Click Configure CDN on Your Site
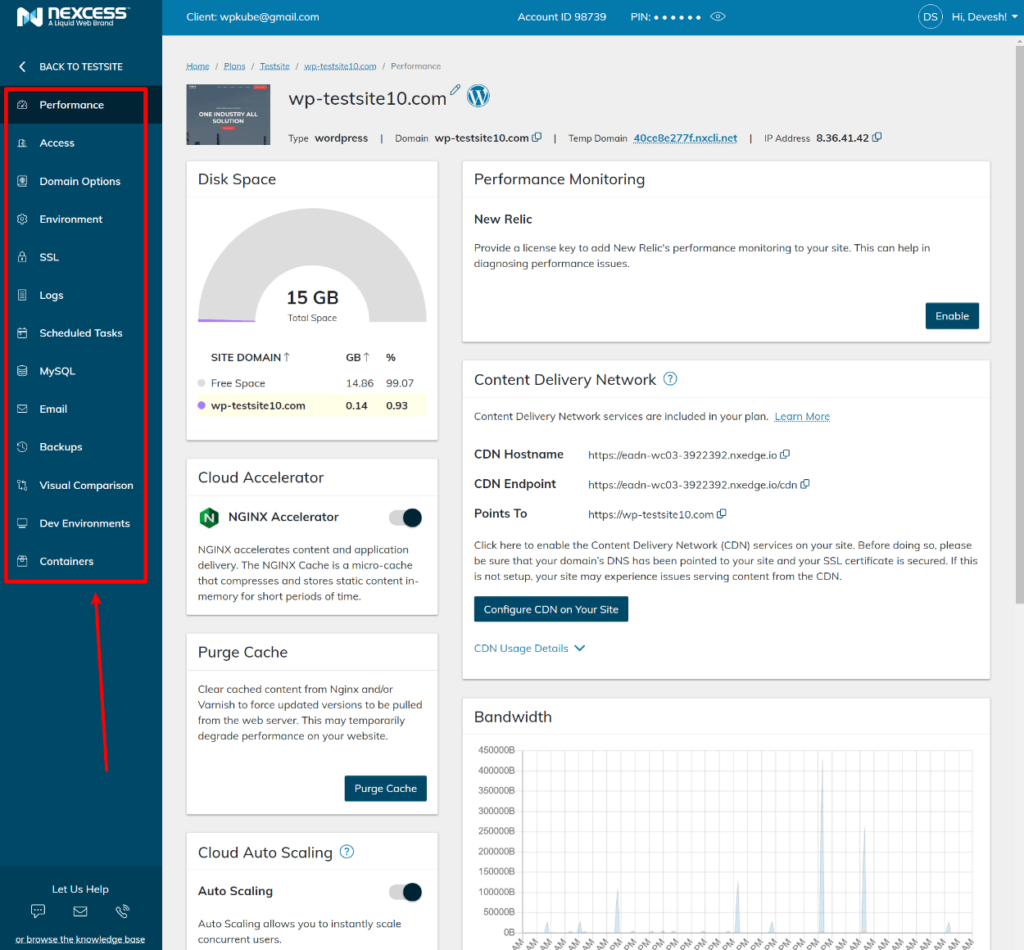This screenshot has width=1024, height=950. pos(550,608)
